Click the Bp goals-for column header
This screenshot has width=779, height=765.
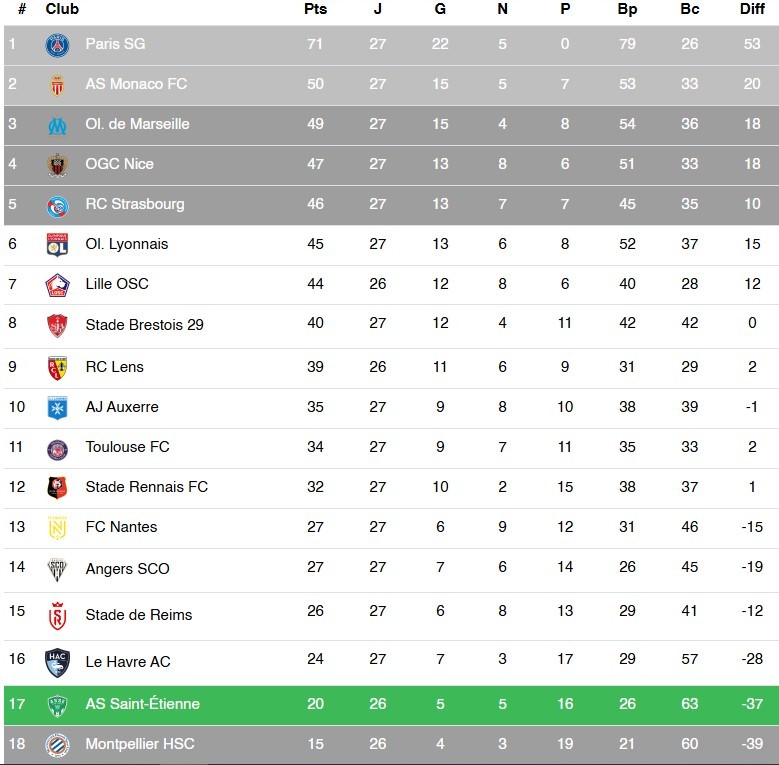[627, 9]
